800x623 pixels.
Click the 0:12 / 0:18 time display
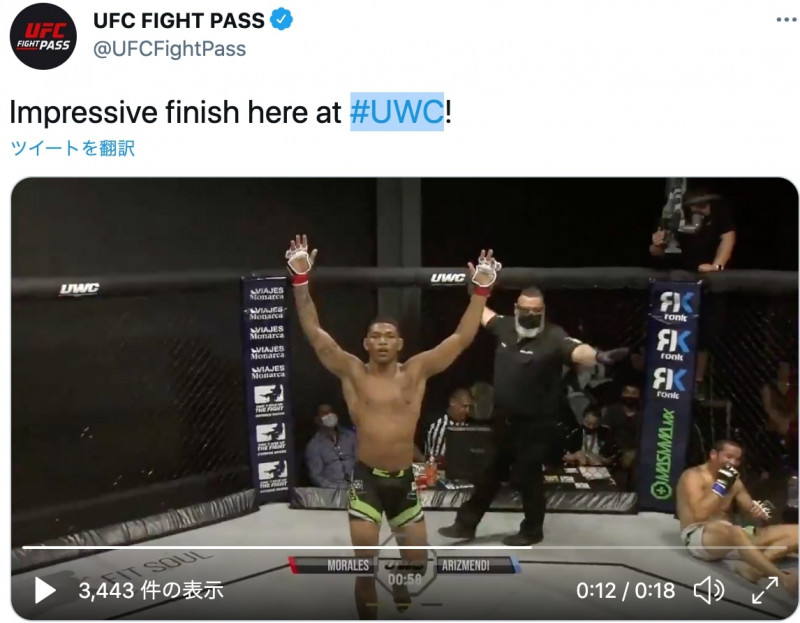coord(626,591)
